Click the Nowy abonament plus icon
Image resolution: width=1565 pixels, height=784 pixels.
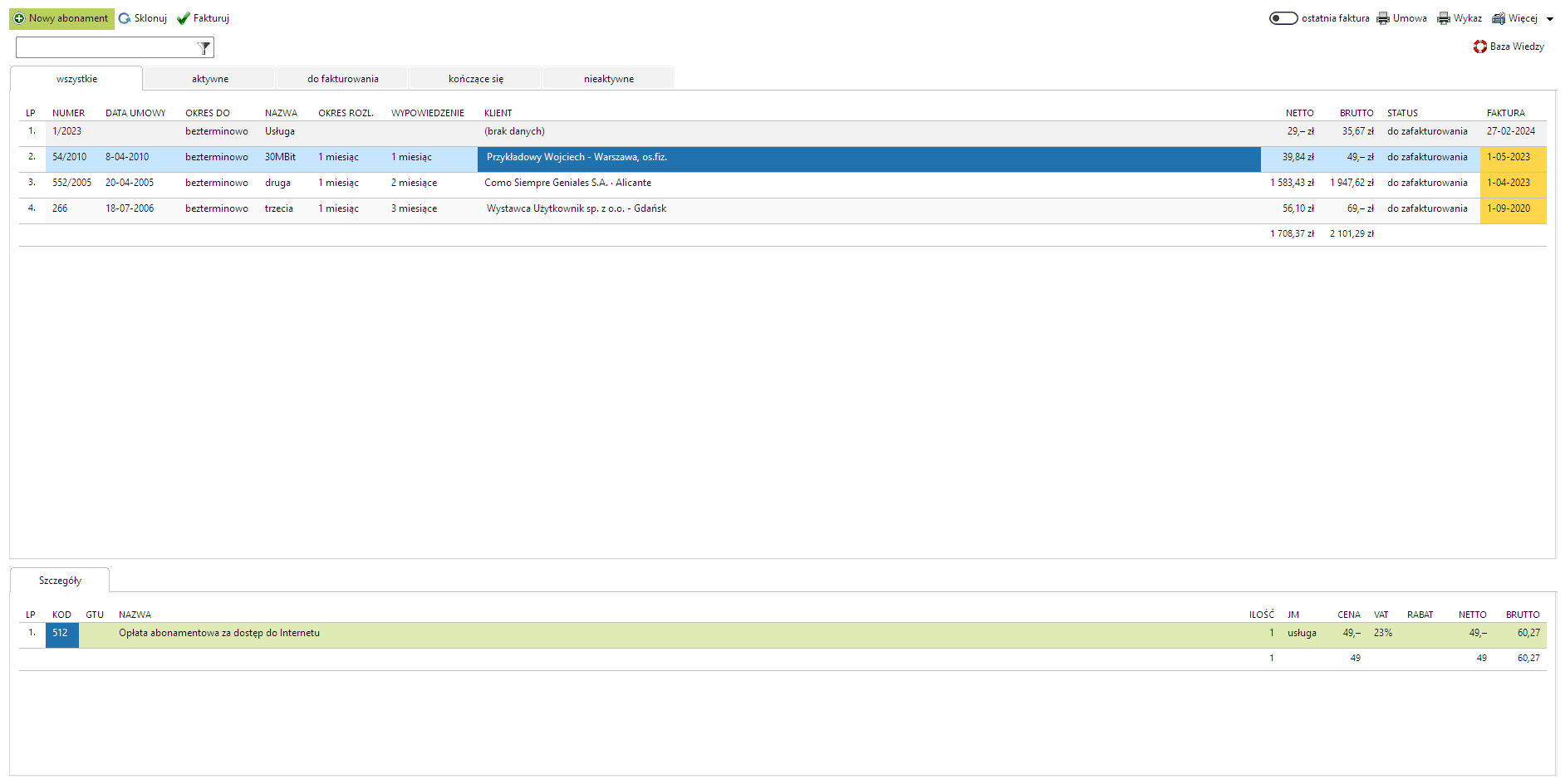coord(19,18)
